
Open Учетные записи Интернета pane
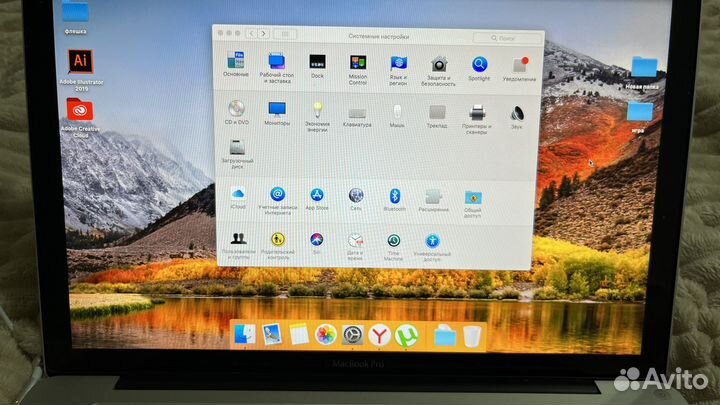(277, 194)
